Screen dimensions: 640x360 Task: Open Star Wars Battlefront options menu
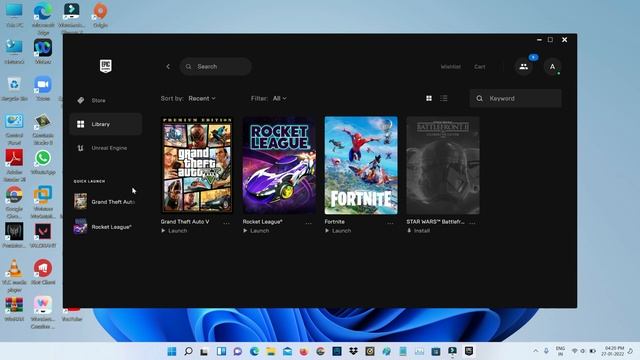click(x=472, y=223)
